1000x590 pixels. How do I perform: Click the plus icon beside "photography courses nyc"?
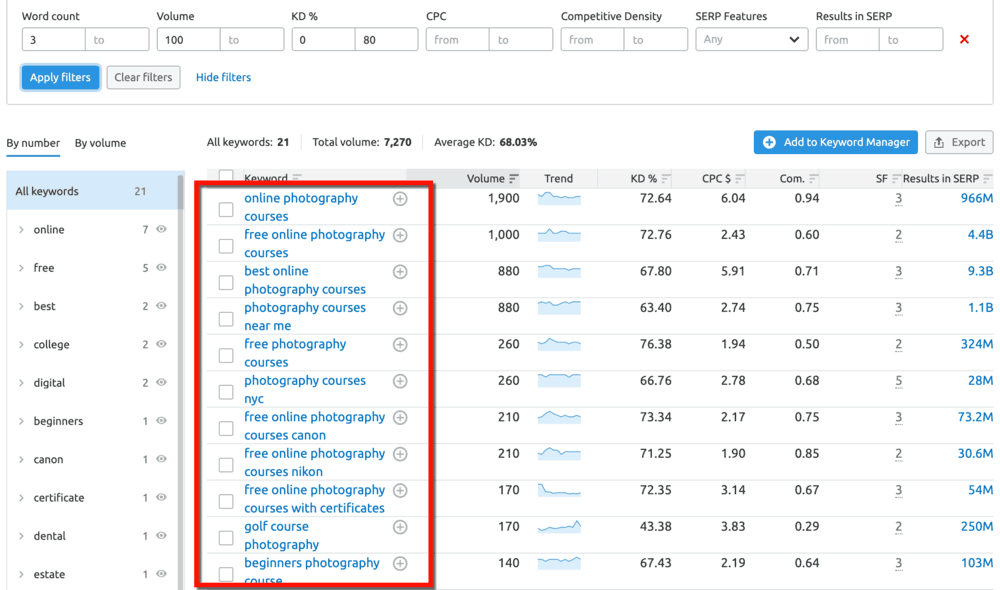point(400,381)
